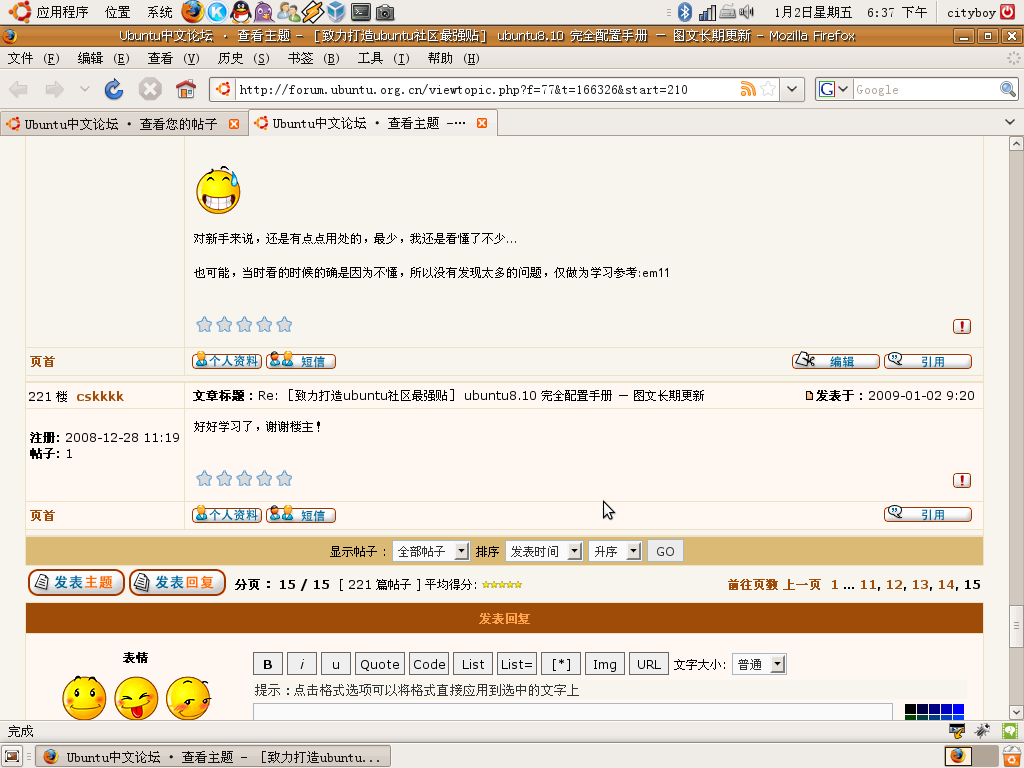Open the 升序 order dropdown
Viewport: 1024px width, 768px height.
point(615,551)
